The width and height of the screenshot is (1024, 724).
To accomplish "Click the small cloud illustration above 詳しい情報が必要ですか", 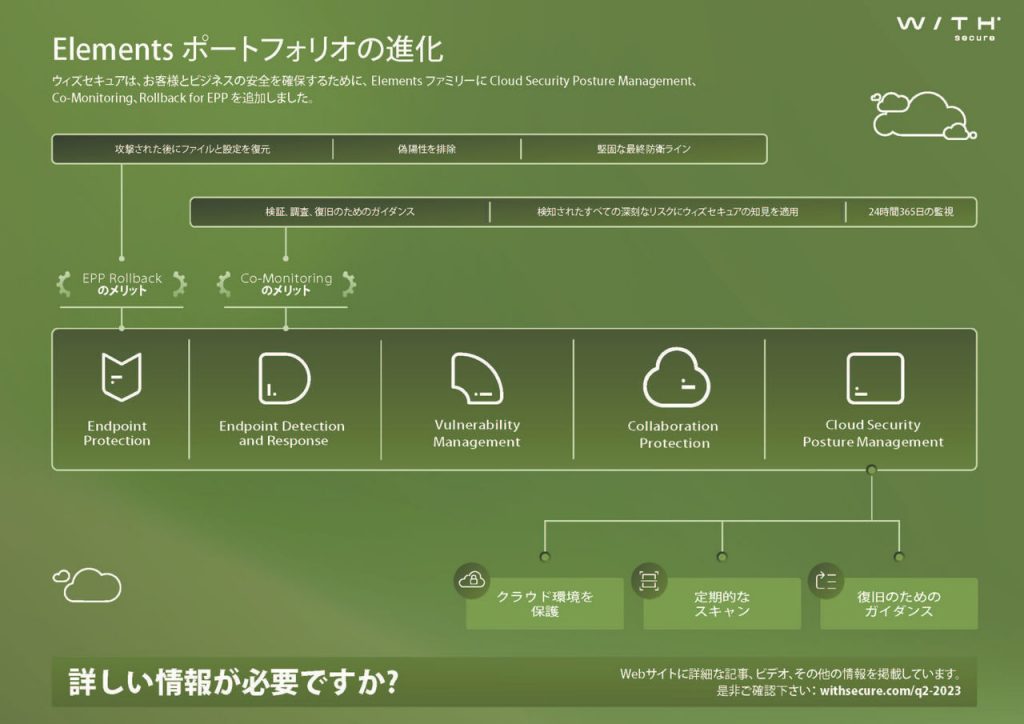I will 88,584.
